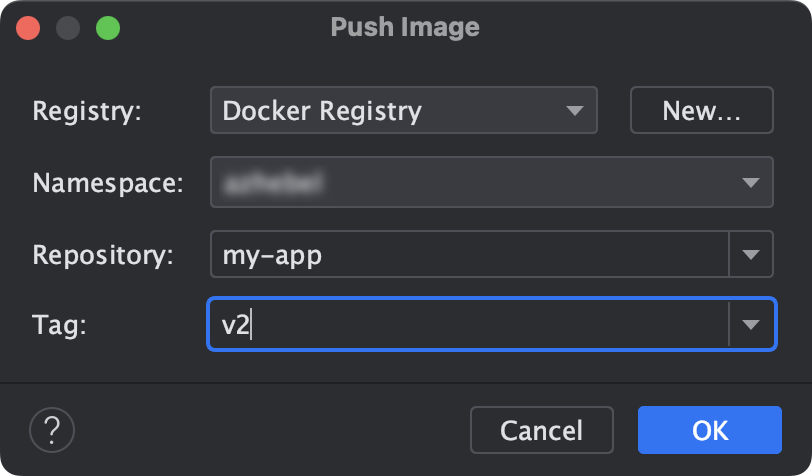812x476 pixels.
Task: Click the gray minimize window button
Action: pyautogui.click(x=68, y=28)
